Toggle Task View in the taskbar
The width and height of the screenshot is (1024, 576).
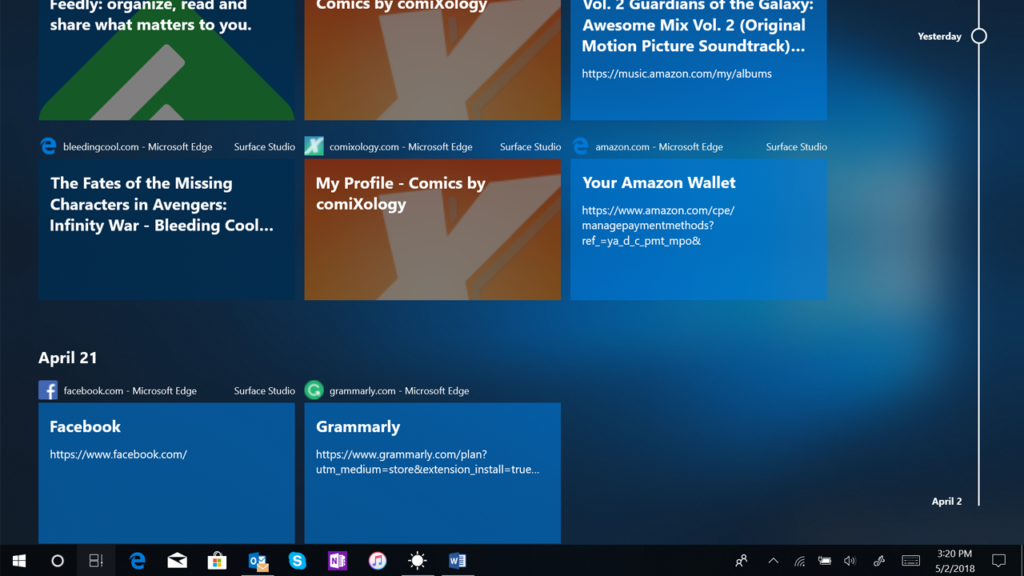pyautogui.click(x=96, y=560)
